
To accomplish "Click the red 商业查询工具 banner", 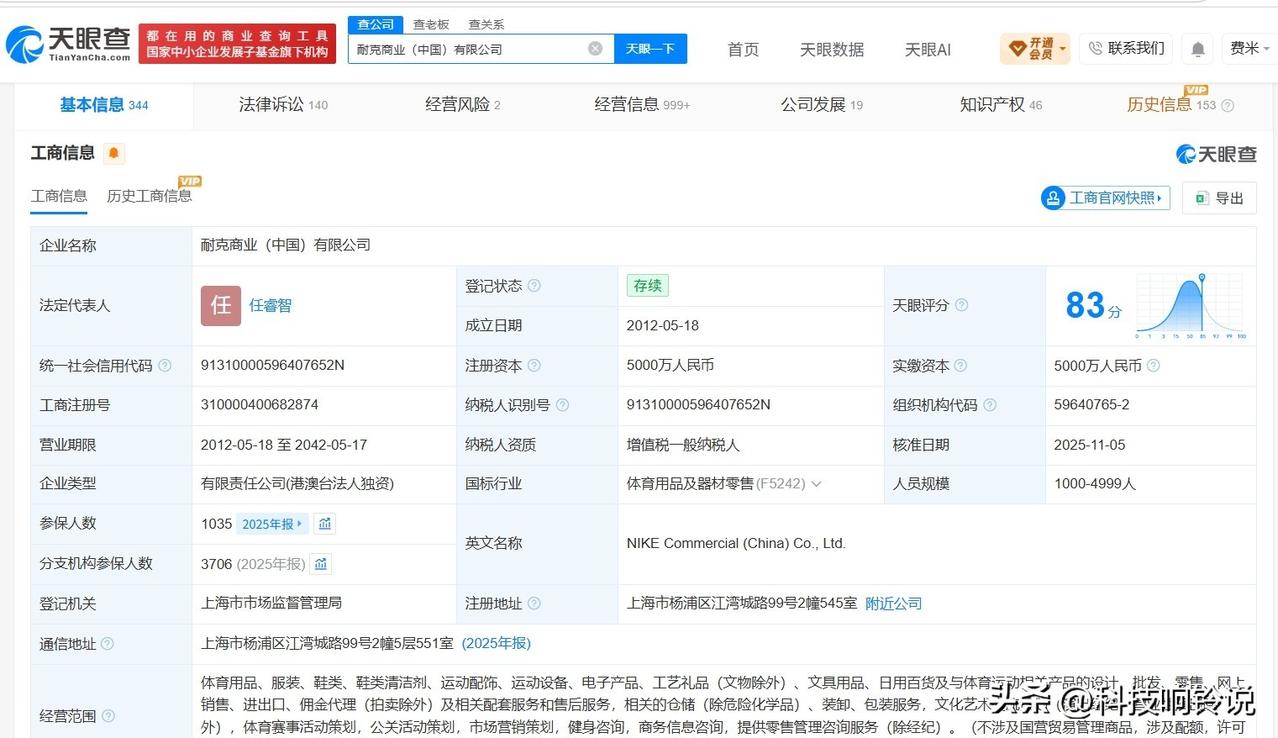I will (x=238, y=44).
